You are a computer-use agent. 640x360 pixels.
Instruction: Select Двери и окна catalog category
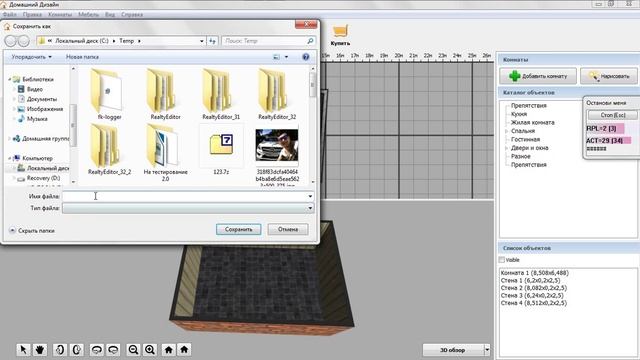529,148
